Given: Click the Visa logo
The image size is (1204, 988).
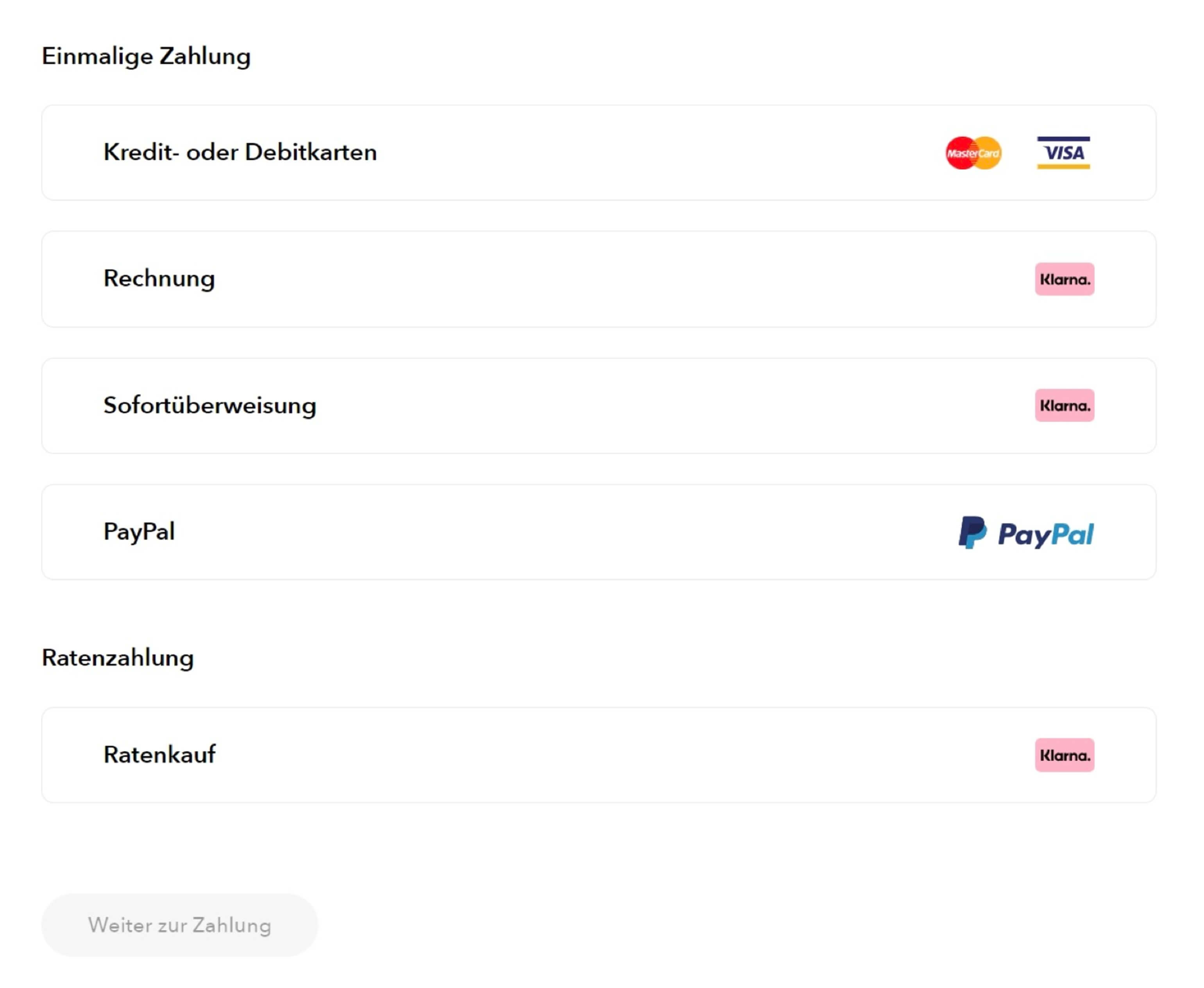Looking at the screenshot, I should [x=1063, y=153].
